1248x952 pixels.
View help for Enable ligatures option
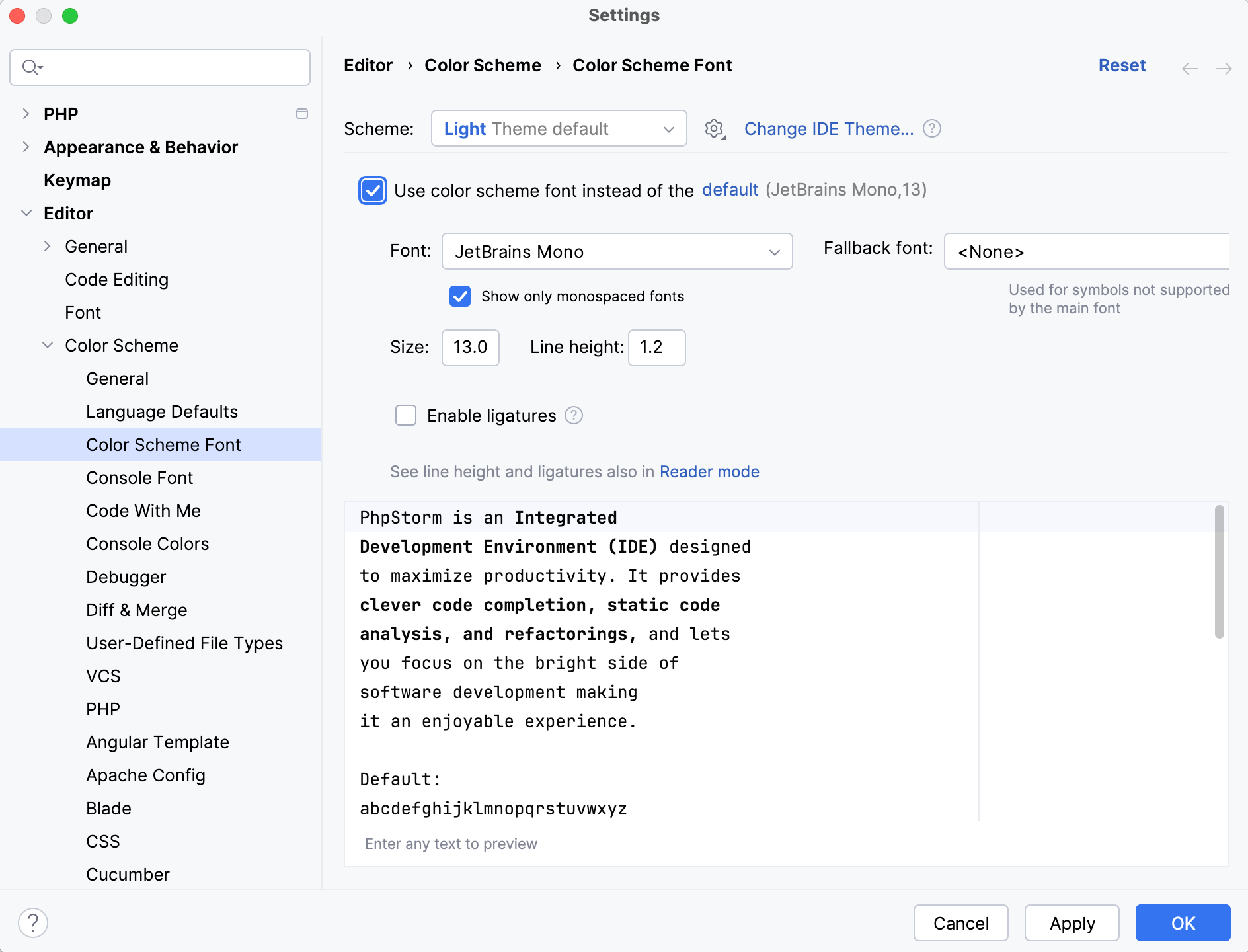pyautogui.click(x=574, y=415)
